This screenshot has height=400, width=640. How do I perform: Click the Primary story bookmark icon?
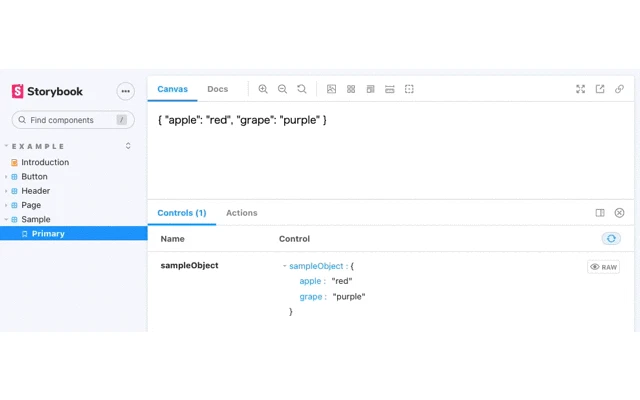[x=24, y=234]
